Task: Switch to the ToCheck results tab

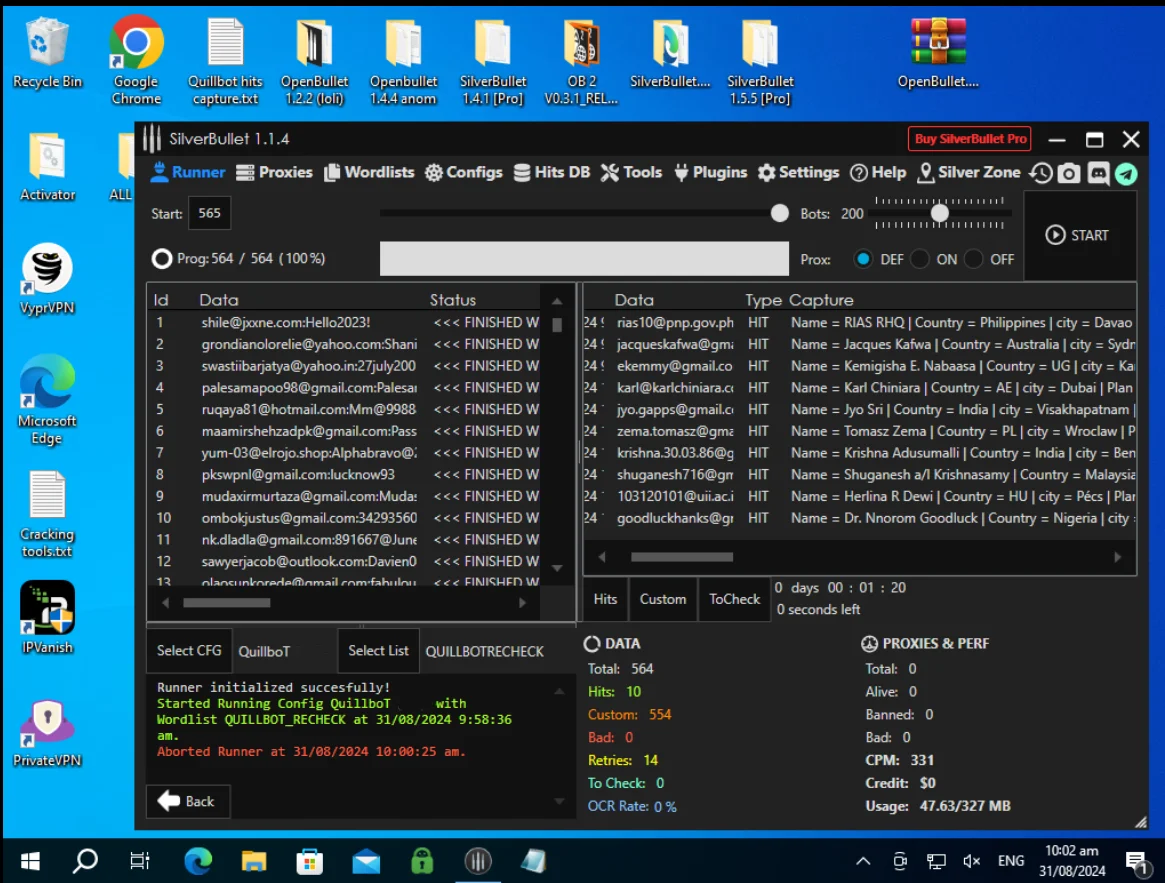Action: (734, 599)
